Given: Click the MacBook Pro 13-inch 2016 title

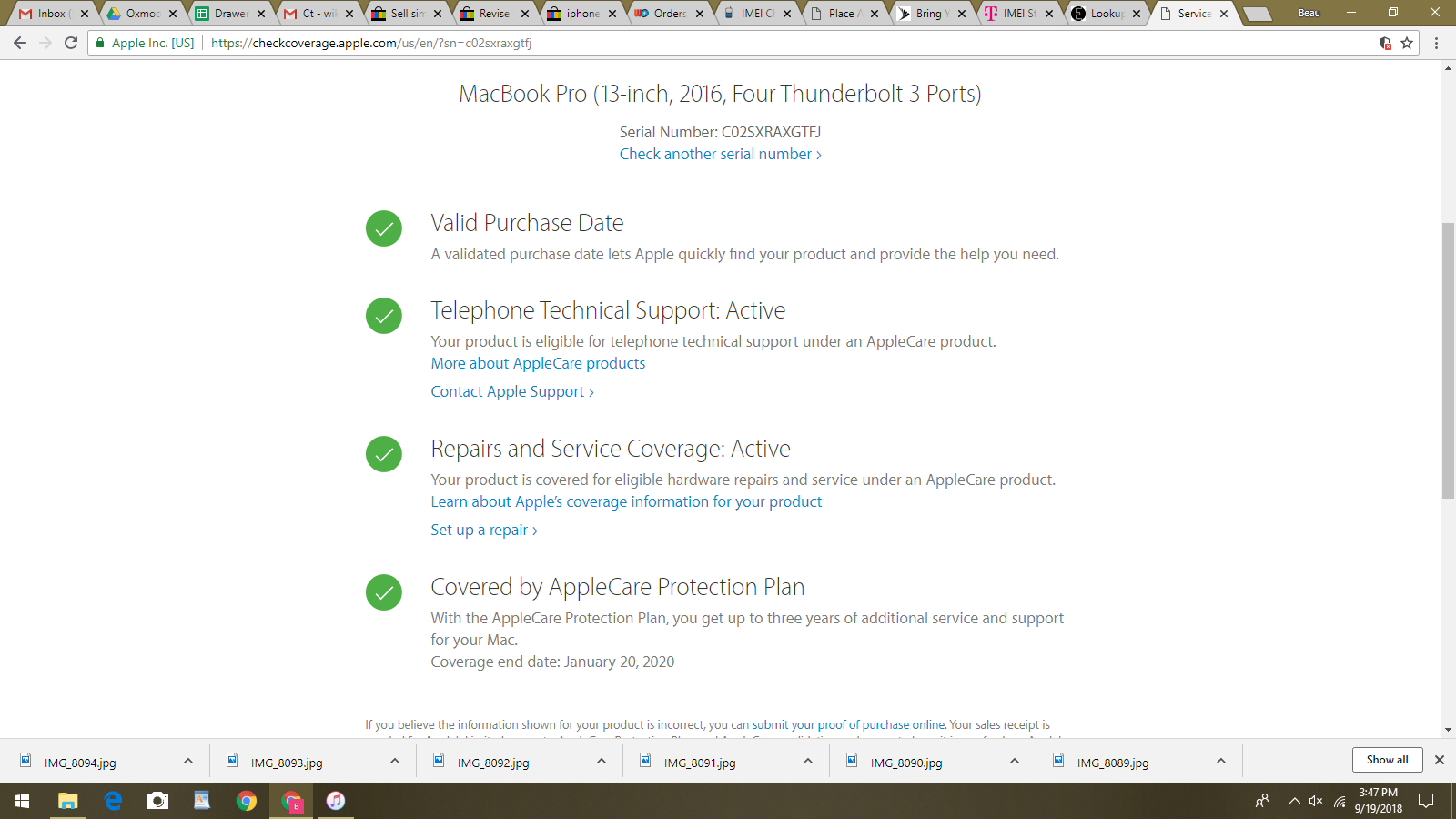Looking at the screenshot, I should click(x=720, y=94).
